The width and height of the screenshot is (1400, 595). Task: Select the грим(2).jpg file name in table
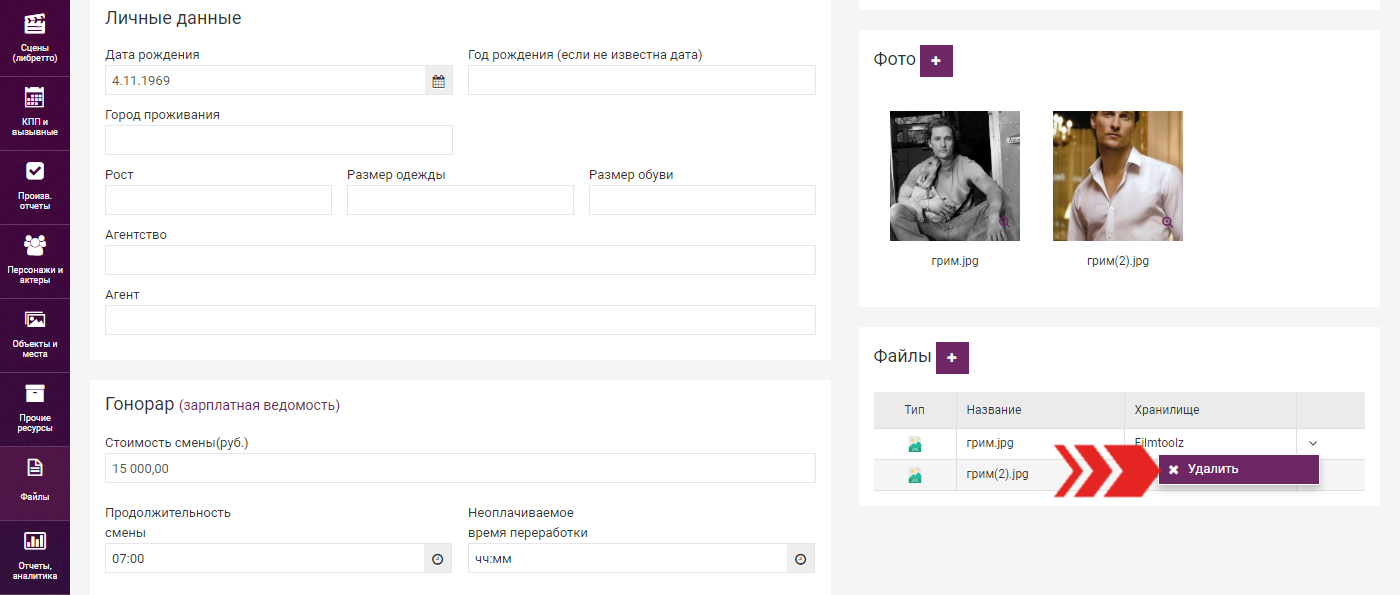(997, 474)
